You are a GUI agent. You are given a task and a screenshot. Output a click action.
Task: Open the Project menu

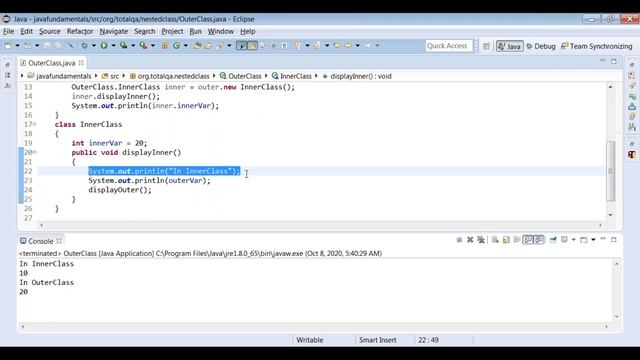point(172,31)
